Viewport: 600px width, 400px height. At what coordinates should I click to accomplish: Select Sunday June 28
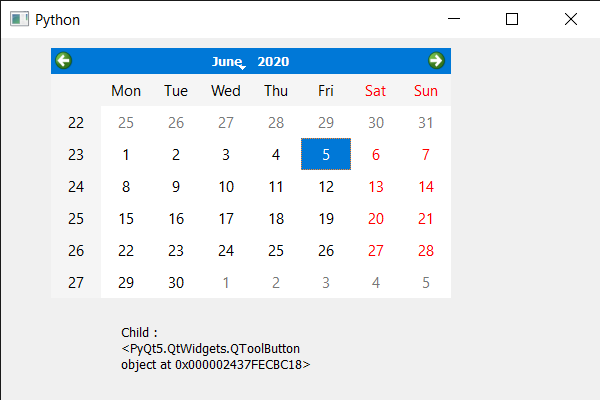[x=426, y=251]
